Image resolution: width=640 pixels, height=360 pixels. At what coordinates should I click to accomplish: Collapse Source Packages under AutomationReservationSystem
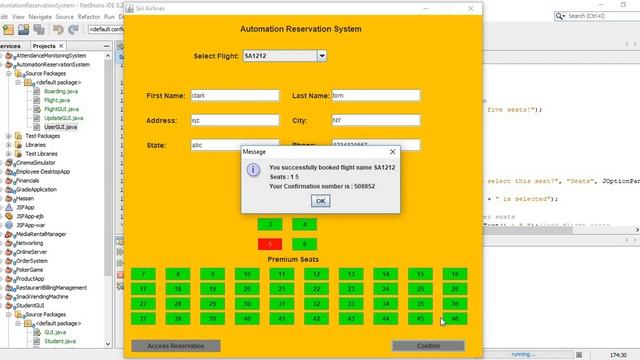pos(9,73)
